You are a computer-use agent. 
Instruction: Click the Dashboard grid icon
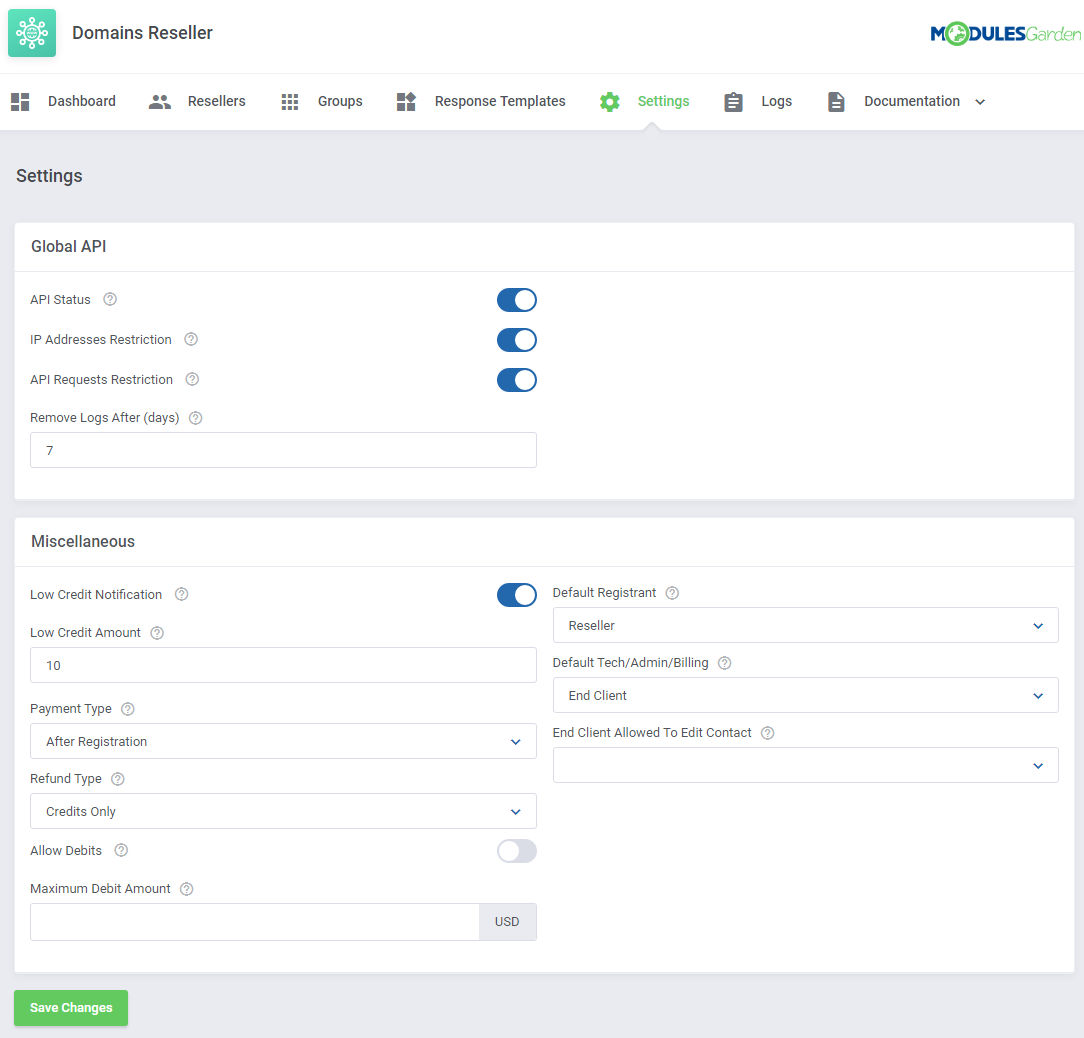20,102
